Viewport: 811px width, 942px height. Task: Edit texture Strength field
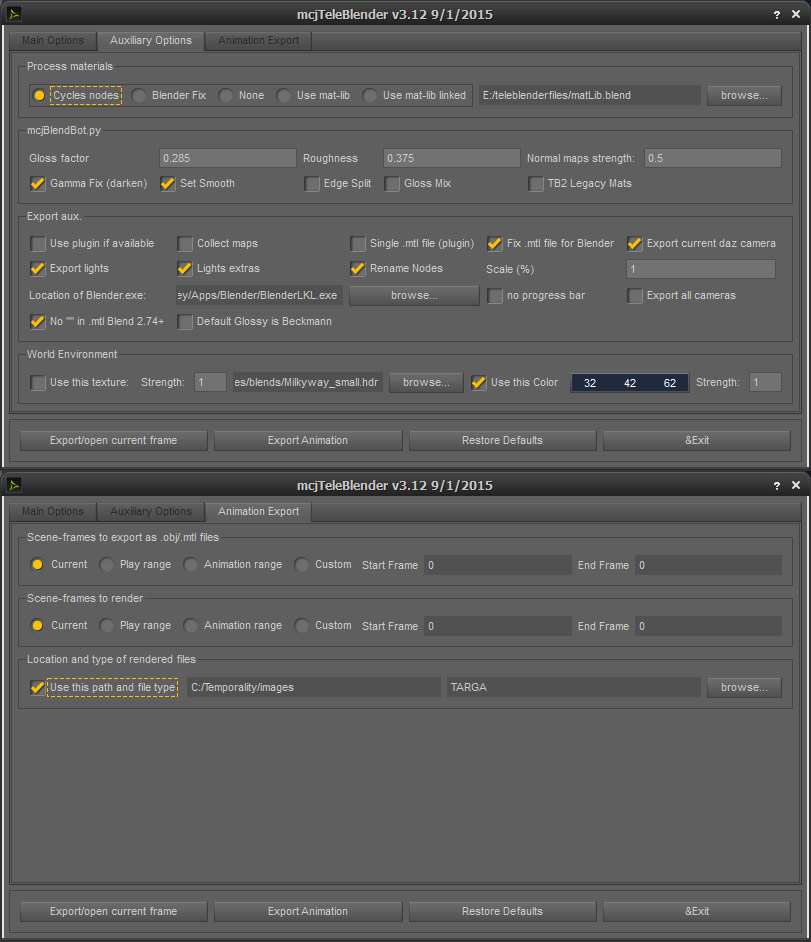(x=210, y=383)
